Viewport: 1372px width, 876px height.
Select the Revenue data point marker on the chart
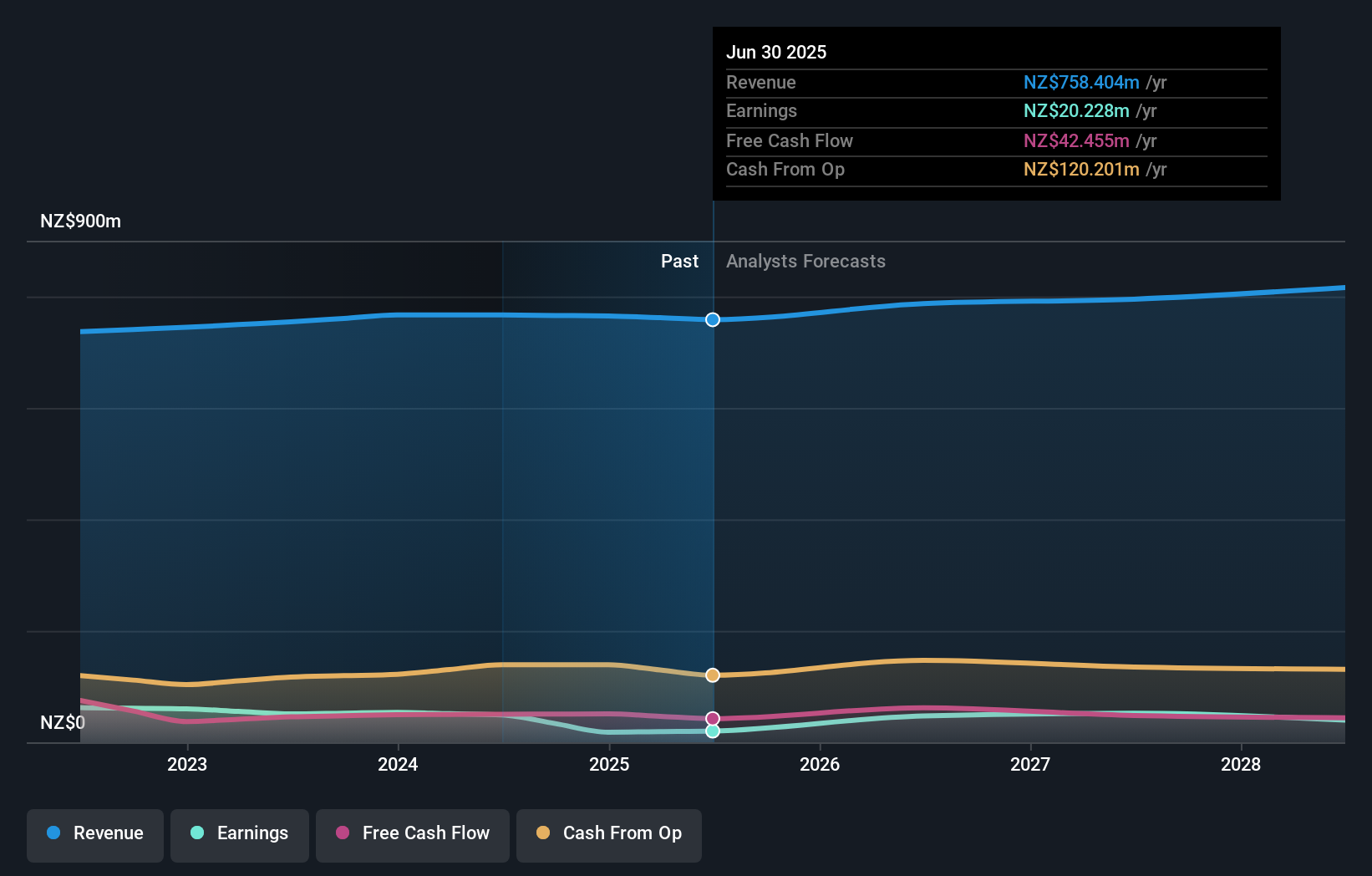[x=712, y=319]
